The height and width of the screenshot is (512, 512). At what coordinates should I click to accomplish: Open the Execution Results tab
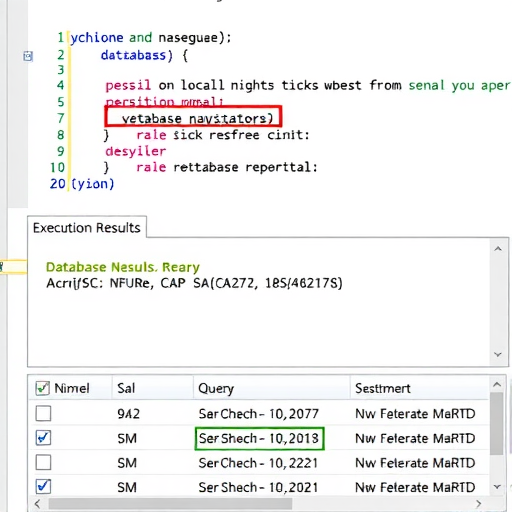point(87,228)
